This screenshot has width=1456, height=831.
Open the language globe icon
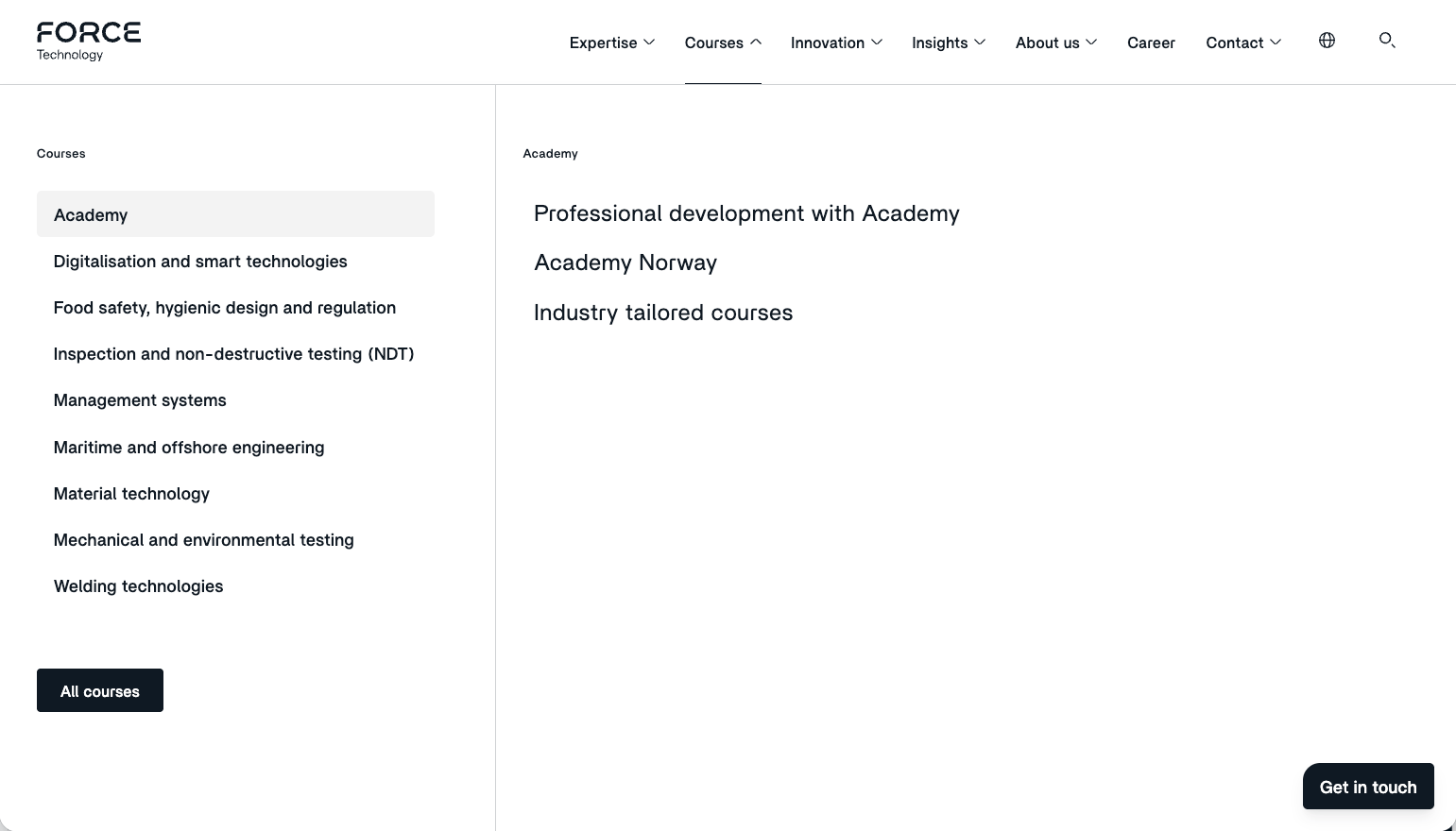1327,41
